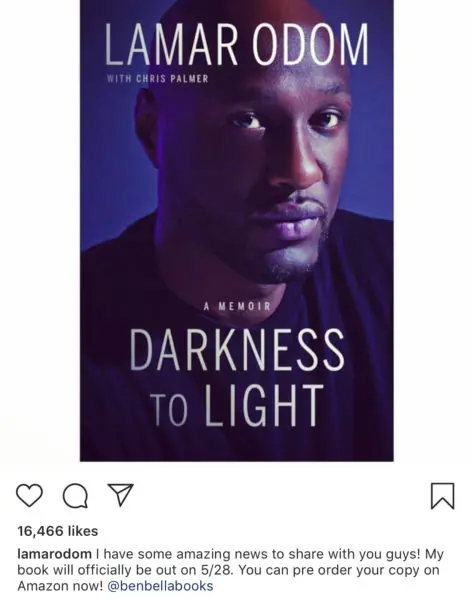Click the 5/28 release date in caption
Screen dimensions: 472x600
pyautogui.click(x=216, y=570)
